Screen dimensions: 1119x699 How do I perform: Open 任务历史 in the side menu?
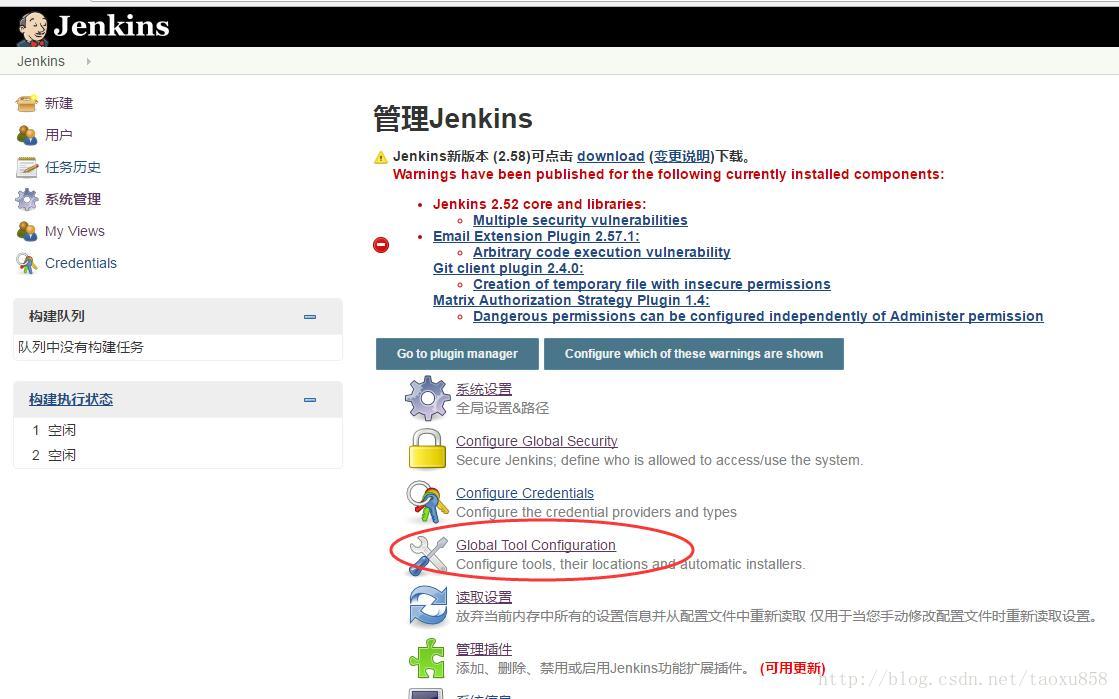click(x=73, y=167)
